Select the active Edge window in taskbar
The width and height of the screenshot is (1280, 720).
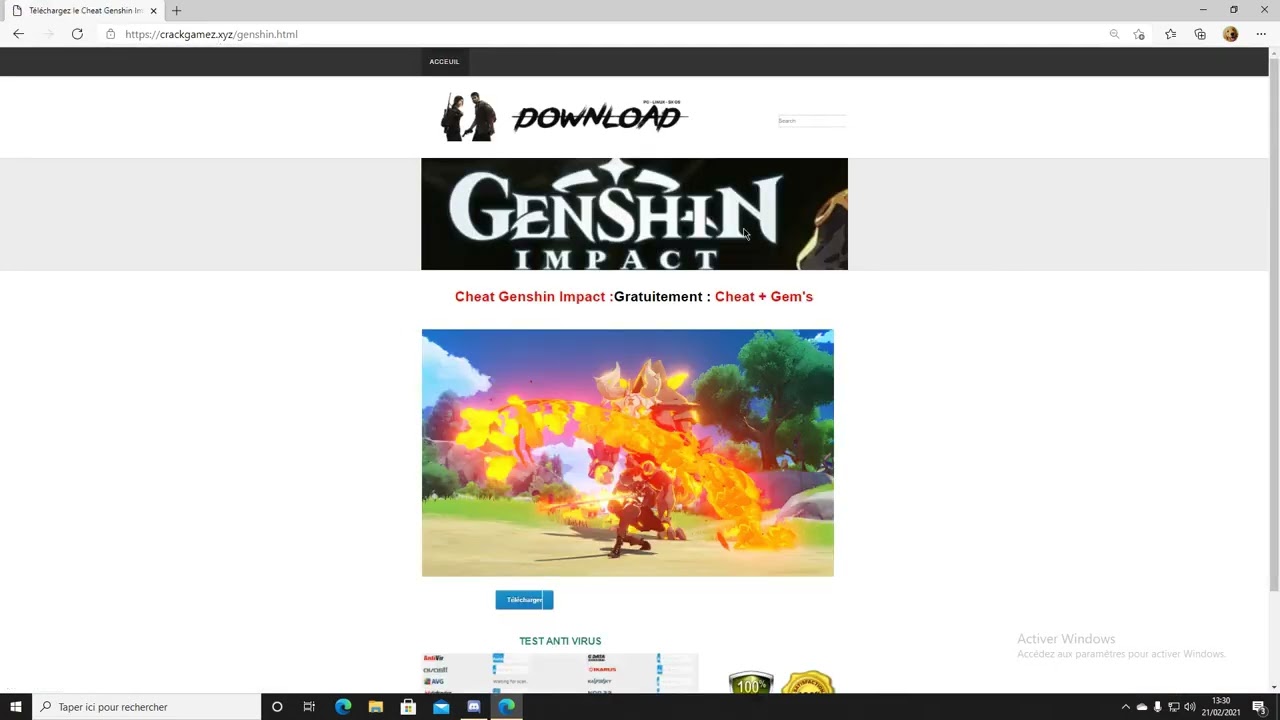507,707
